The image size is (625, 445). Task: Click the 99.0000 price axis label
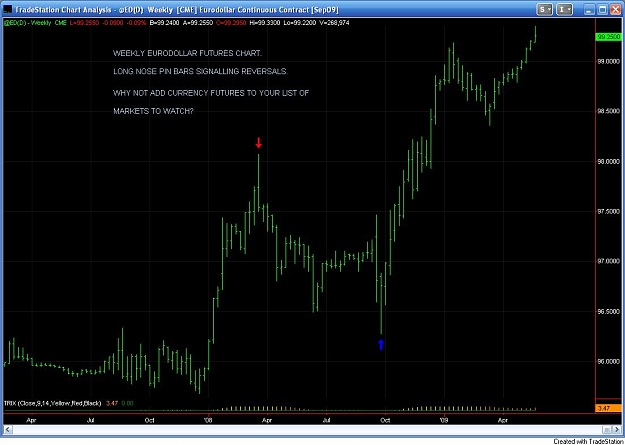coord(608,61)
